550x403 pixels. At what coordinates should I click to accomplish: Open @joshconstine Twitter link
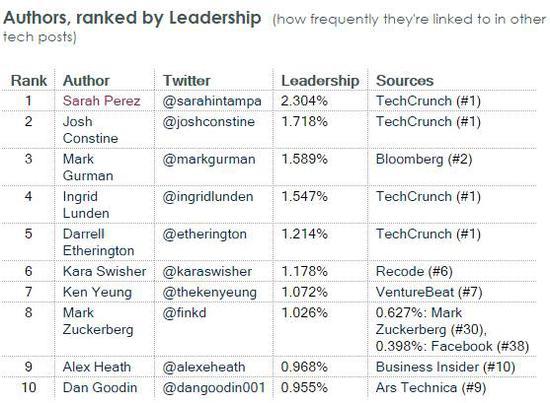click(x=208, y=122)
